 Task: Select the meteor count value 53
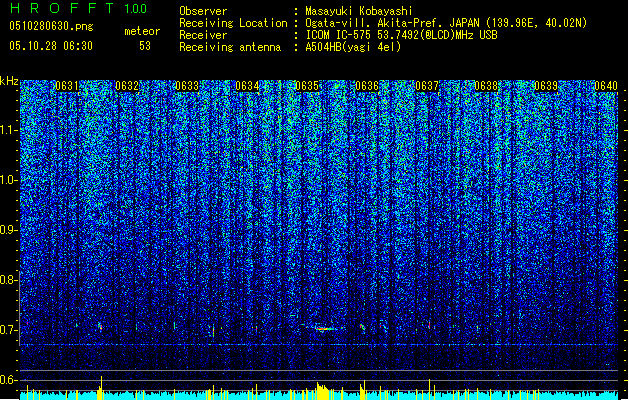click(145, 46)
